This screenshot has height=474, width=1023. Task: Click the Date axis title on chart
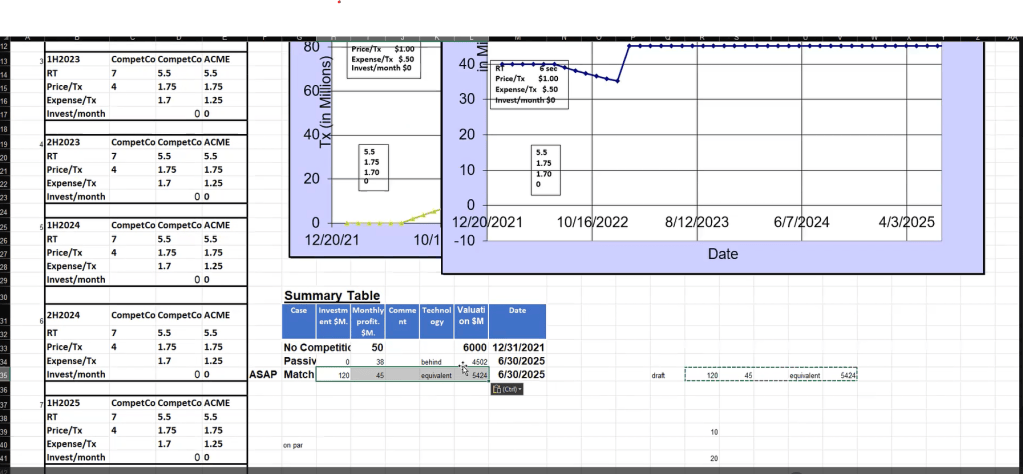[723, 254]
